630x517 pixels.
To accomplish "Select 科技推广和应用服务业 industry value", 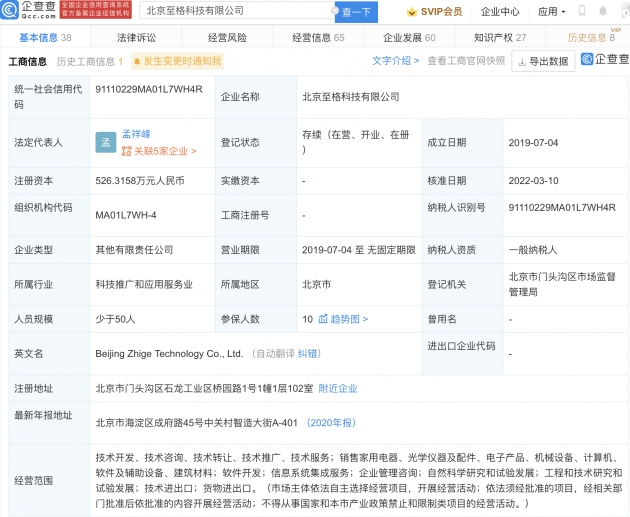I will coord(144,284).
